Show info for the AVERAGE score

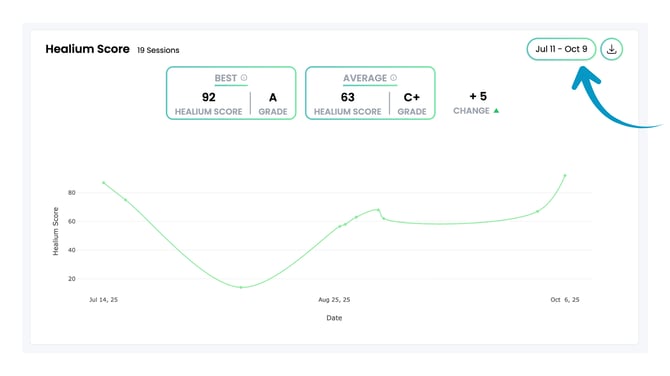[393, 78]
